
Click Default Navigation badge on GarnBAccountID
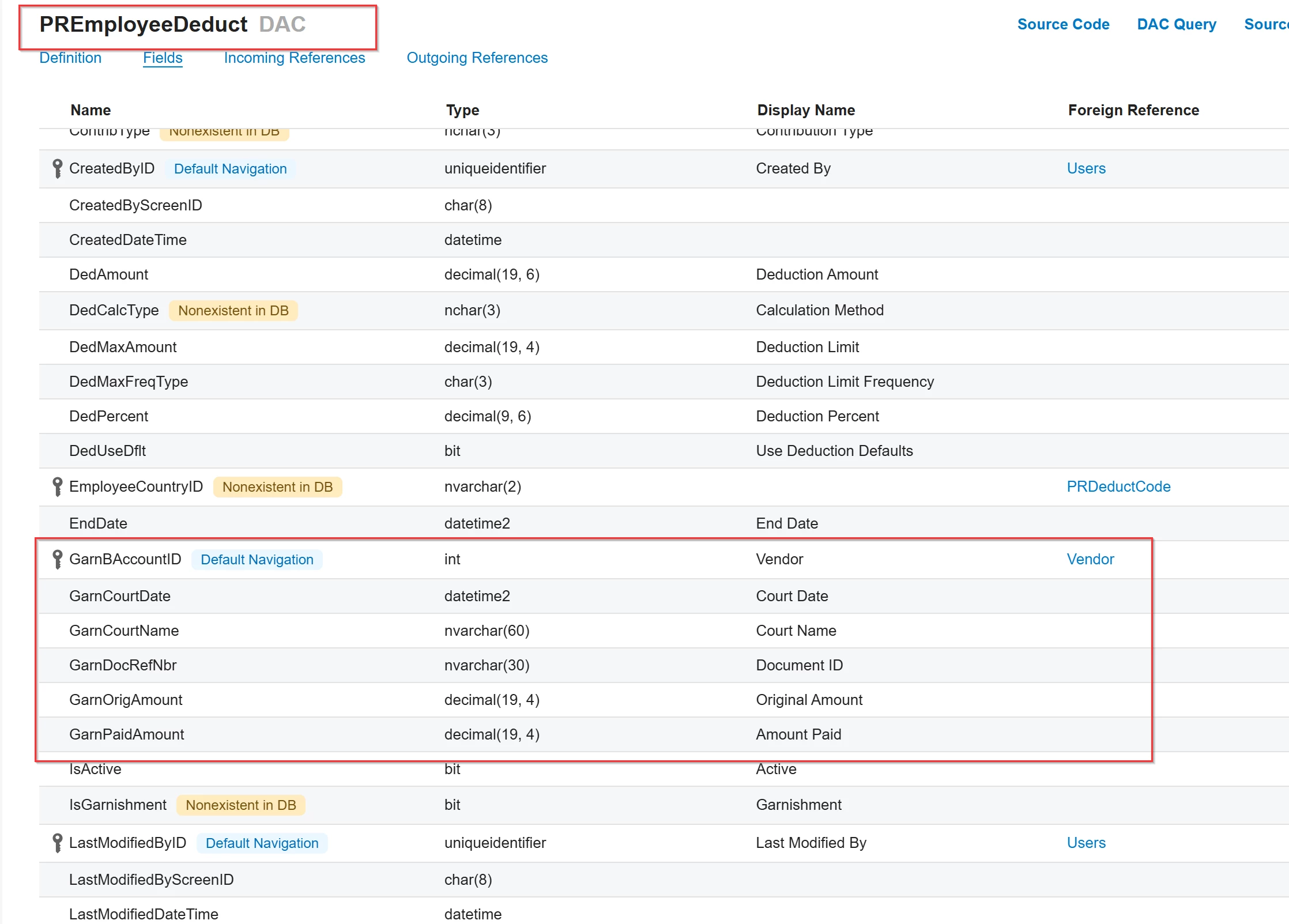coord(257,560)
